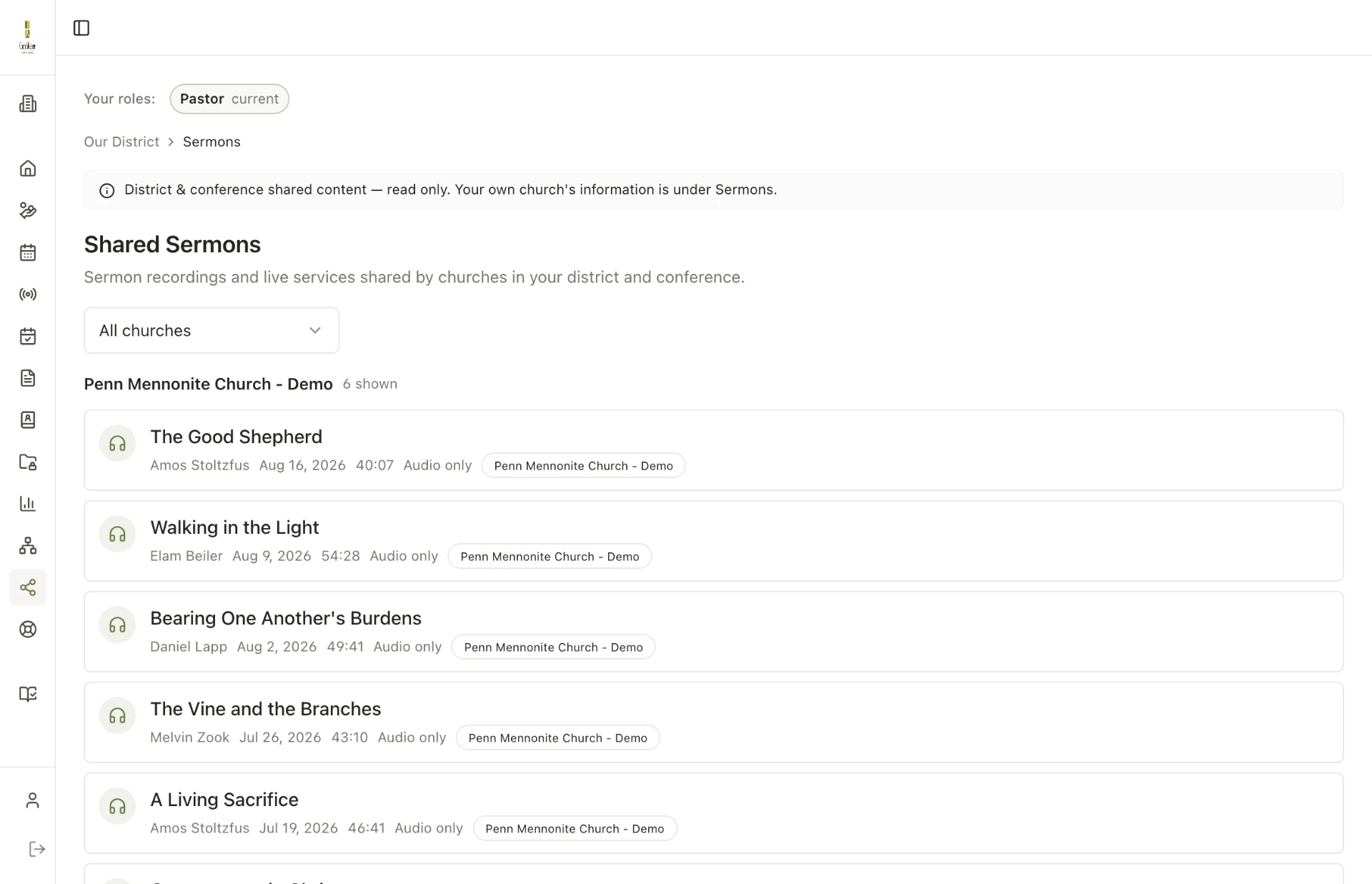The height and width of the screenshot is (884, 1372).
Task: Click the date Jul 26, 2026
Action: pos(280,738)
